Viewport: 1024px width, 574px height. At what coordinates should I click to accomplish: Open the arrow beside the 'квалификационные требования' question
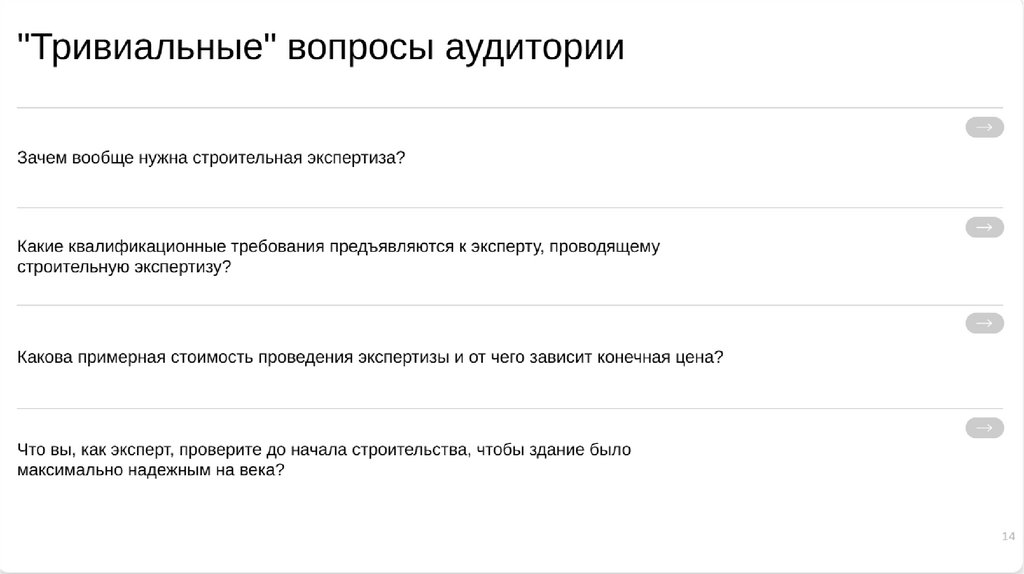pyautogui.click(x=984, y=227)
